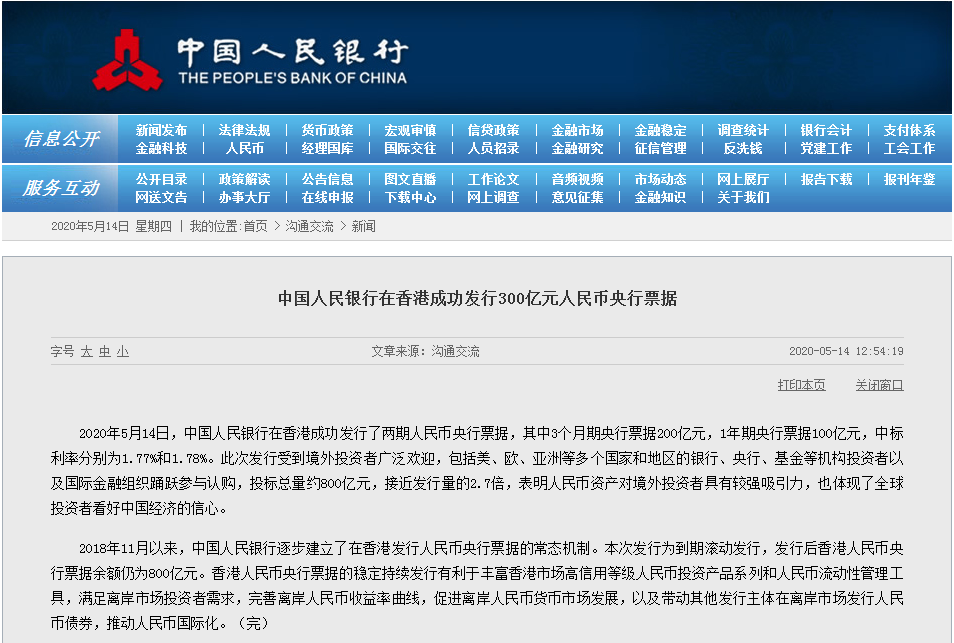Open 金融研究 link
The height and width of the screenshot is (643, 954).
[577, 148]
